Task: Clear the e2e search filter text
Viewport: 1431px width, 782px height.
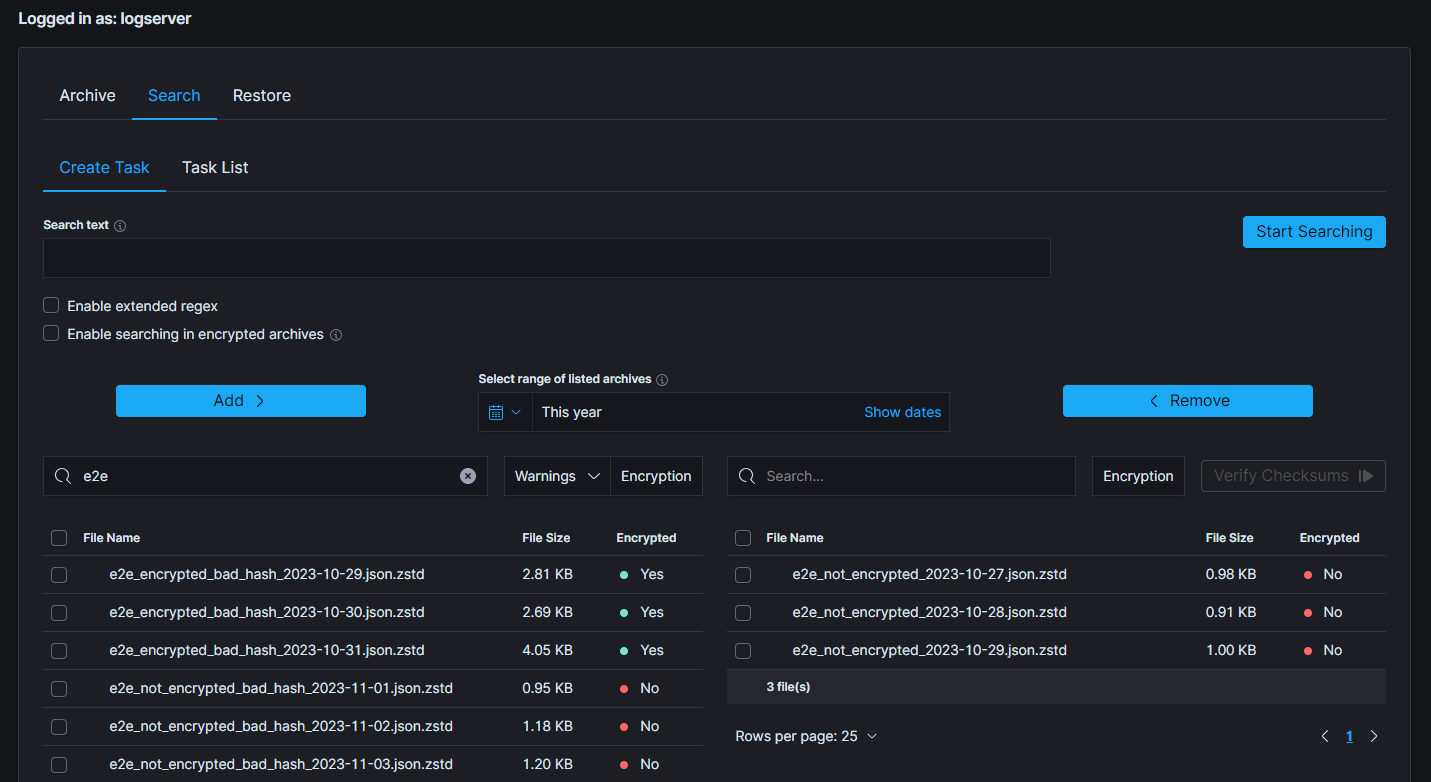Action: pos(468,476)
